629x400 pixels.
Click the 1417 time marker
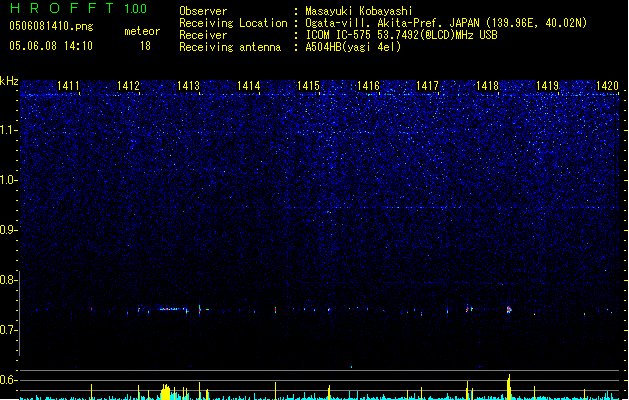click(x=428, y=86)
